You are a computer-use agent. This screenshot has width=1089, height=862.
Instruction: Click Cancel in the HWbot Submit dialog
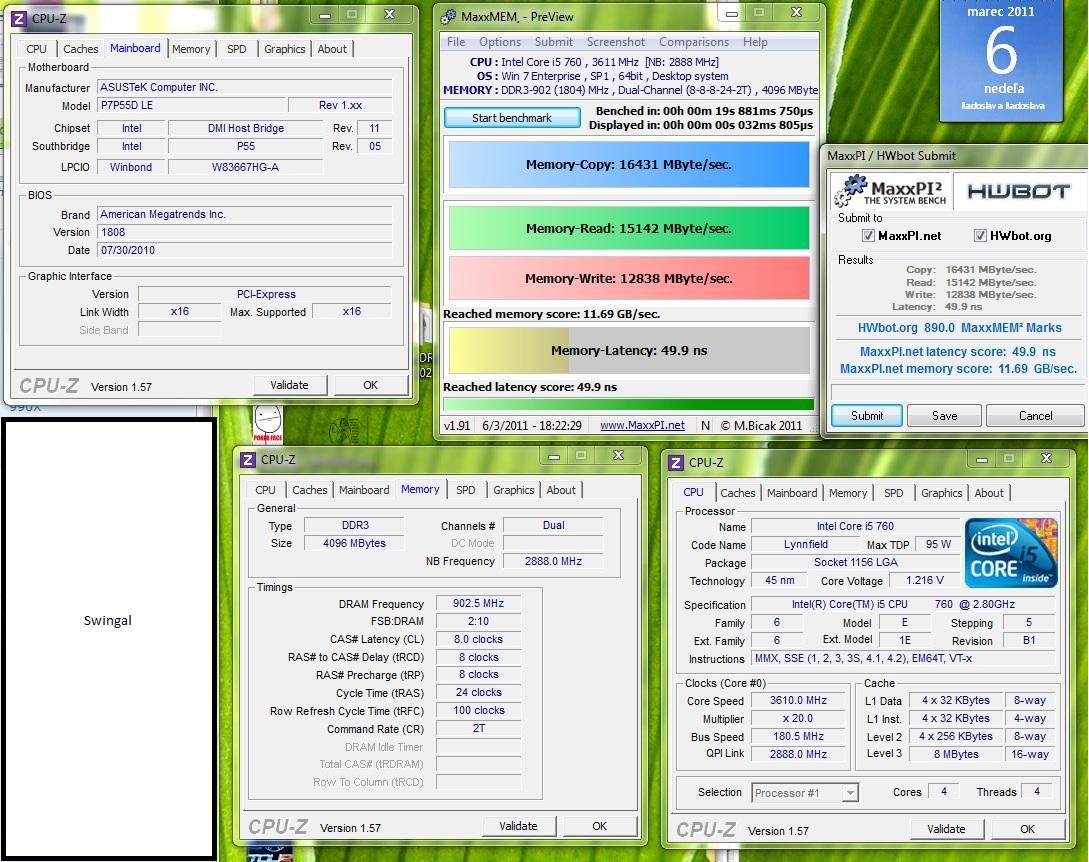[x=1036, y=415]
